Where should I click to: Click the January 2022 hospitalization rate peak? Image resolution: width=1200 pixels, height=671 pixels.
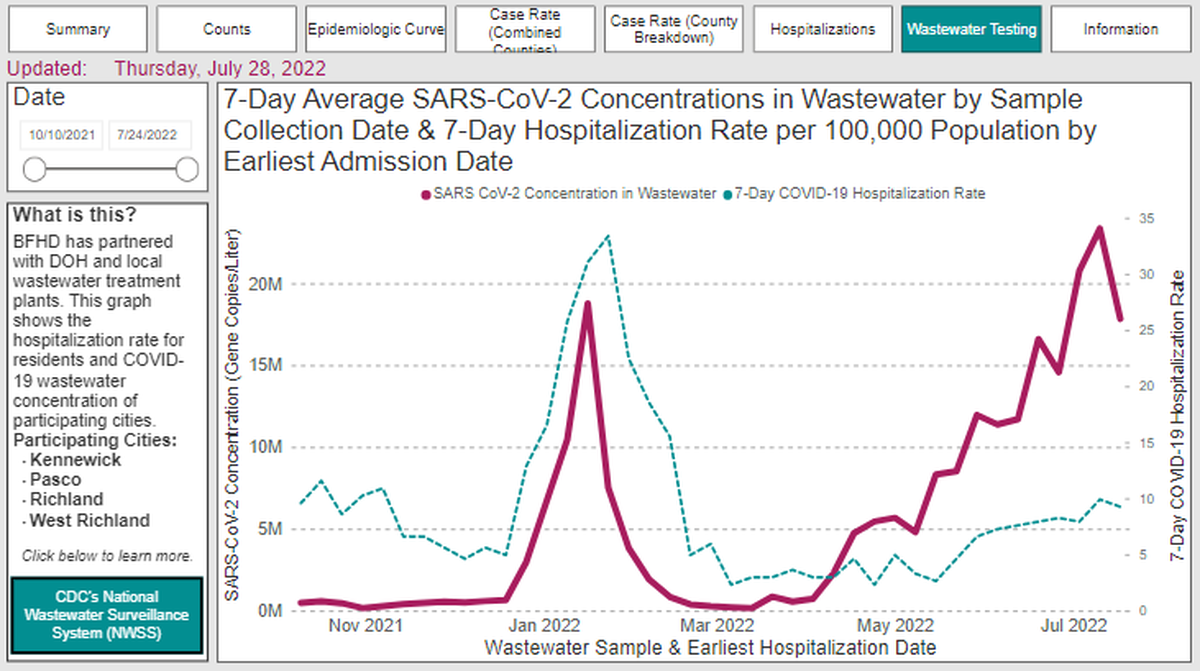608,237
